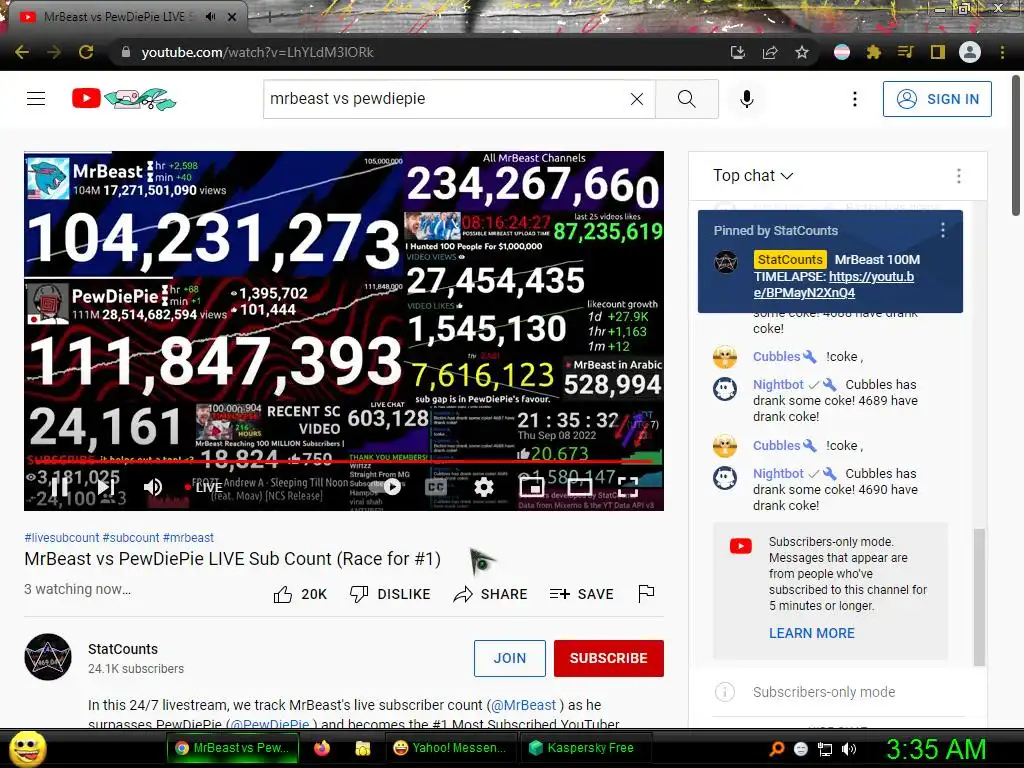Pause the live video
Screen dimensions: 1024x768
pos(59,487)
